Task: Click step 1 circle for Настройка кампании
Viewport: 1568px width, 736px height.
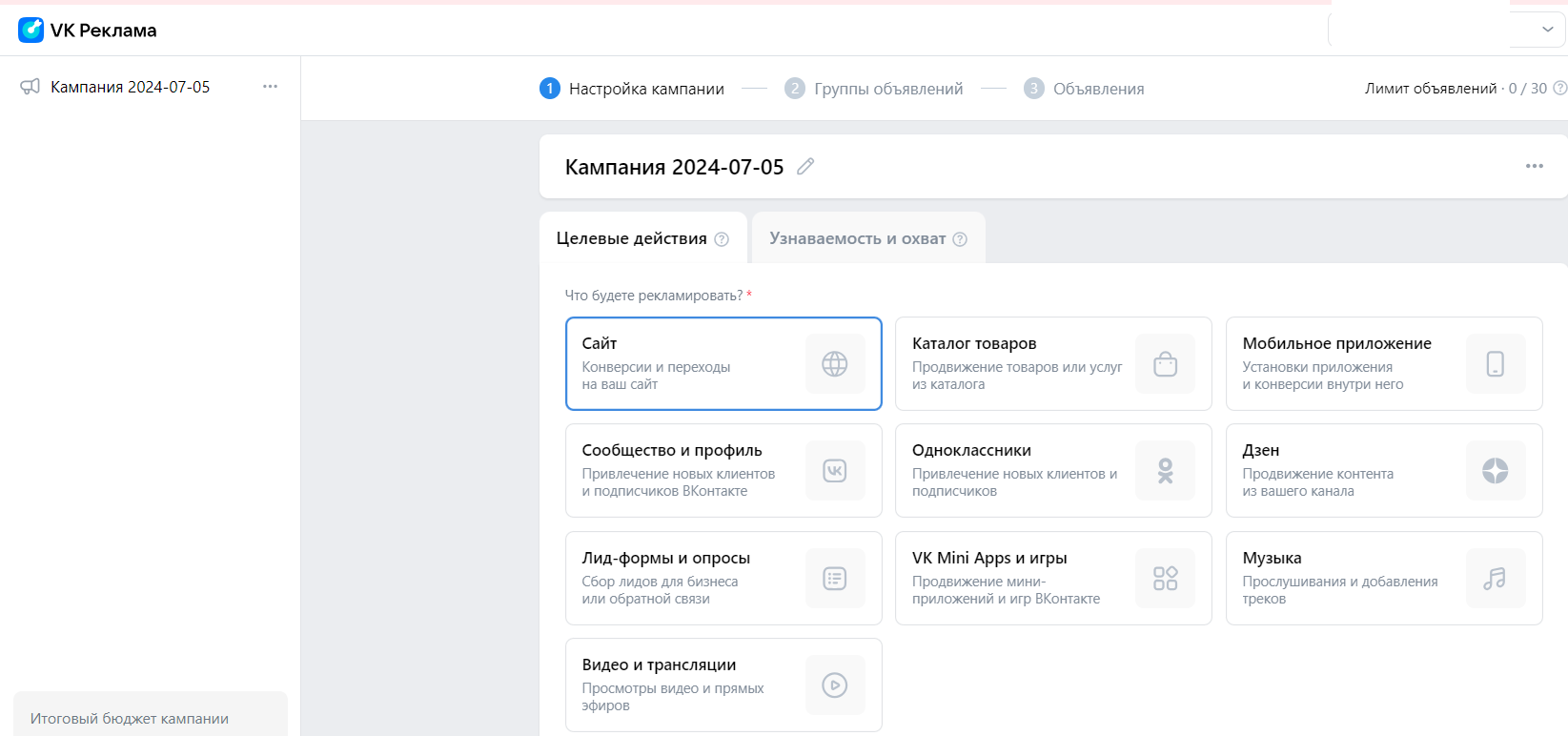Action: pyautogui.click(x=550, y=89)
